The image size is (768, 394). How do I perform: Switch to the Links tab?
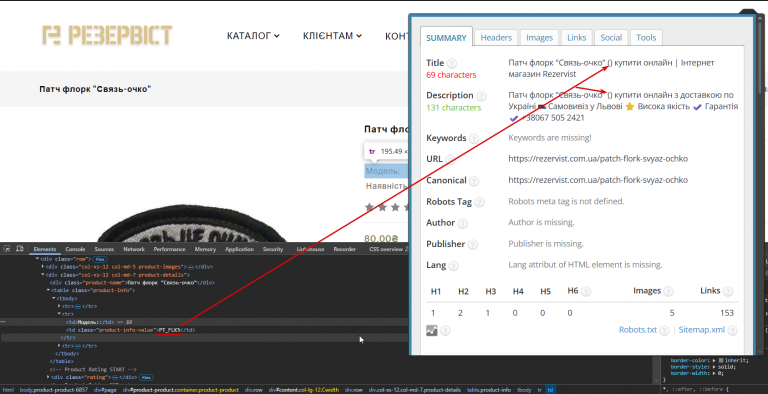pyautogui.click(x=576, y=37)
